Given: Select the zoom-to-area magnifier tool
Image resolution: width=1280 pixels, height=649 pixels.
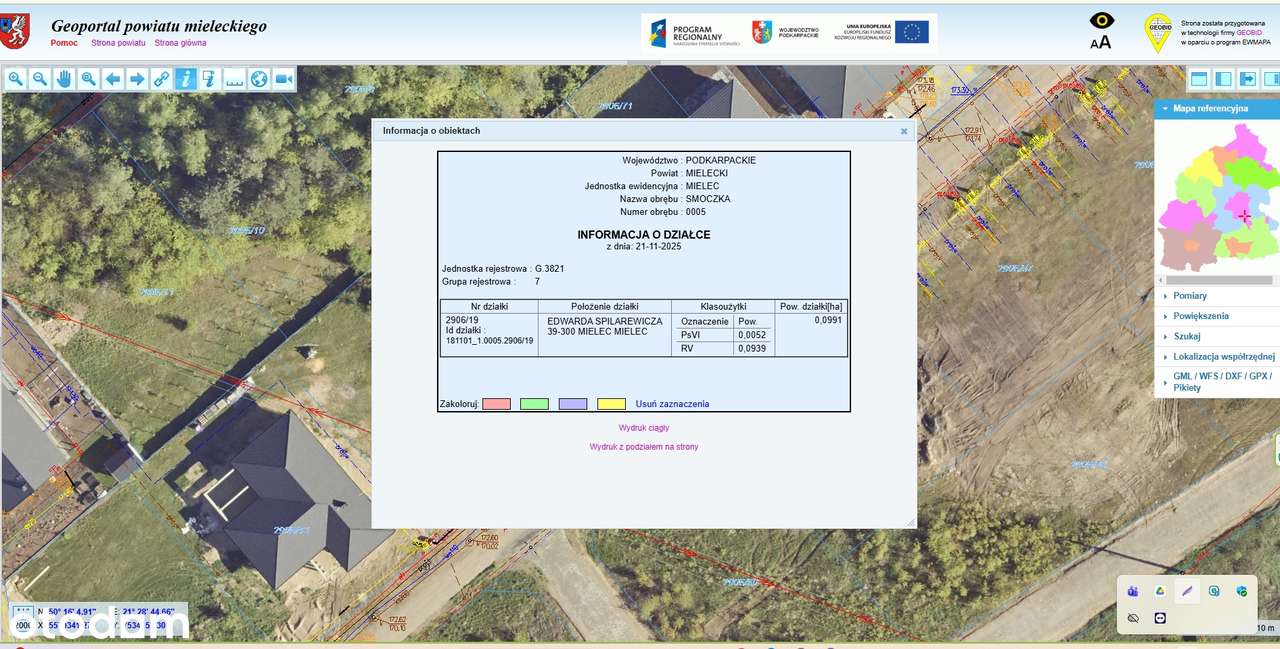Looking at the screenshot, I should click(89, 79).
